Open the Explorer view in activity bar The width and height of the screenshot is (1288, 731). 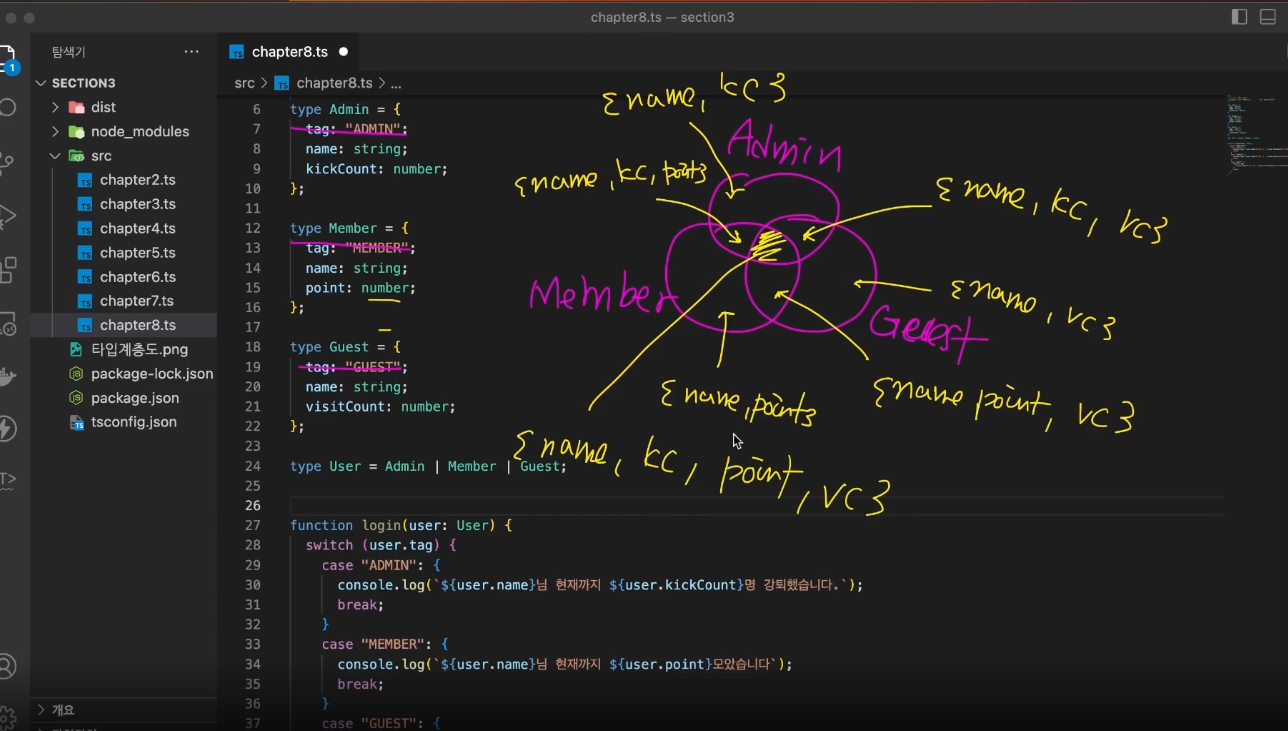(x=8, y=58)
